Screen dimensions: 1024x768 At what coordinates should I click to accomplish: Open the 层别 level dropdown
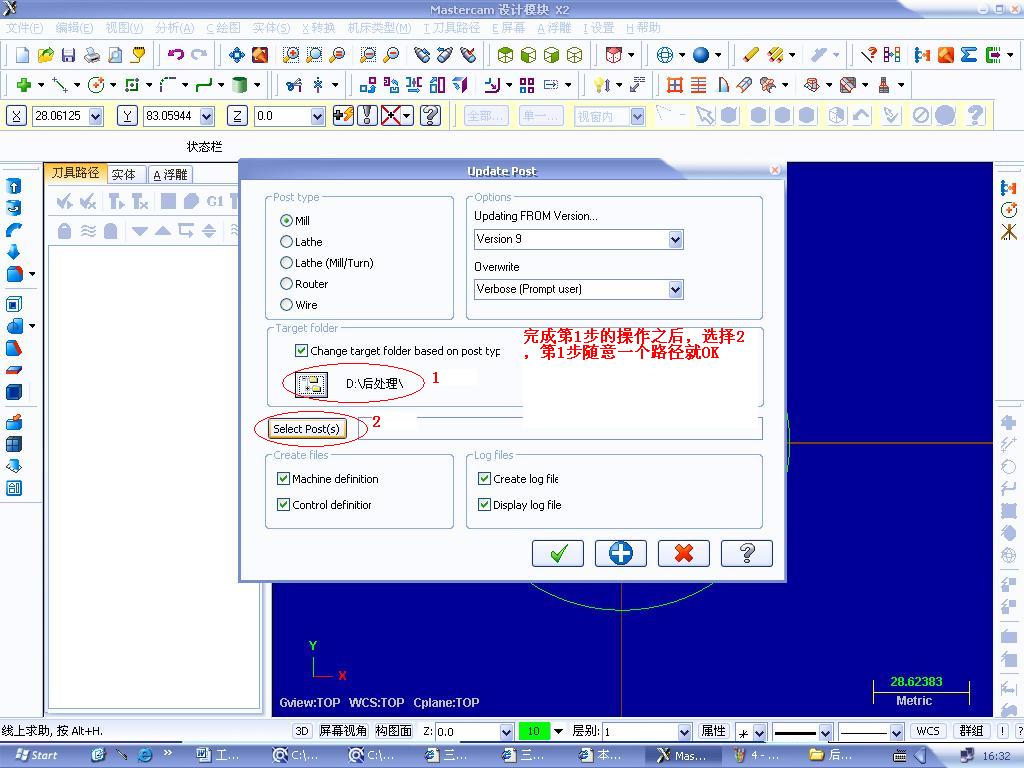pos(684,731)
